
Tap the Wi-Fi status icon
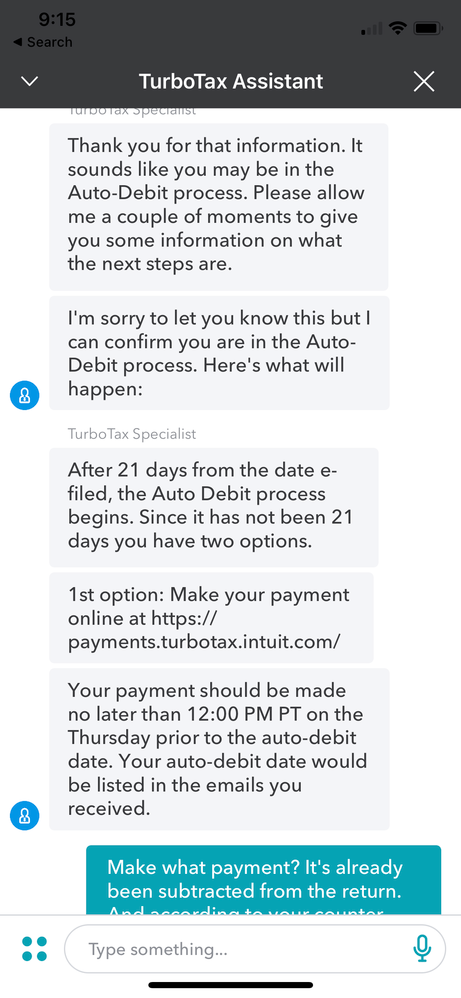(399, 28)
